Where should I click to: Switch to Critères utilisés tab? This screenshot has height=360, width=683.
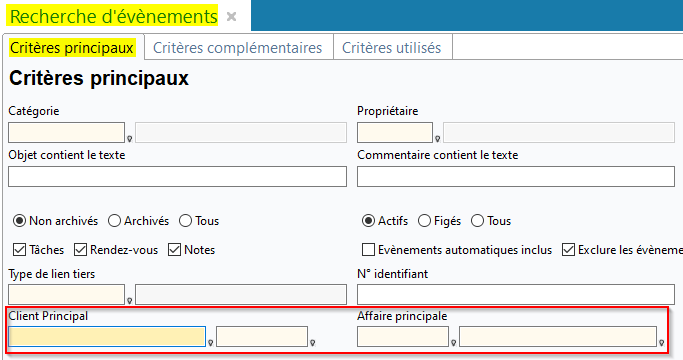pos(392,48)
